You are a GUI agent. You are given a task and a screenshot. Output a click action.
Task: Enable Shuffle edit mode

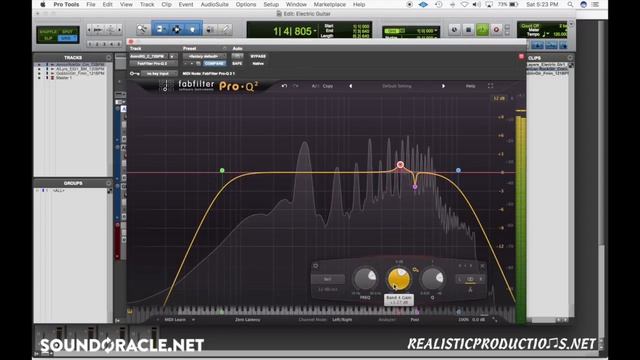[x=49, y=31]
